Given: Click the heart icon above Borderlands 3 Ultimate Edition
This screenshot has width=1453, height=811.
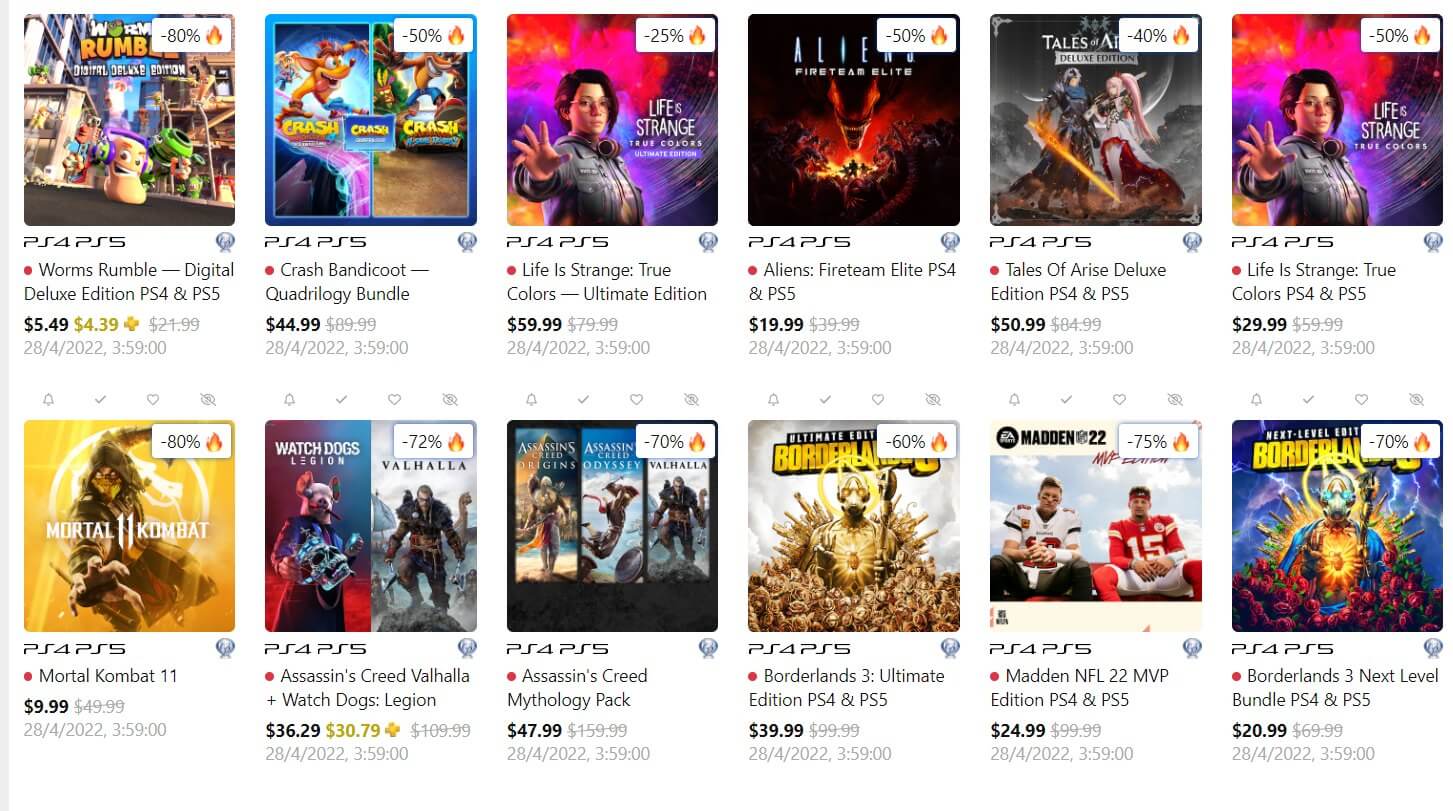Looking at the screenshot, I should pos(877,399).
